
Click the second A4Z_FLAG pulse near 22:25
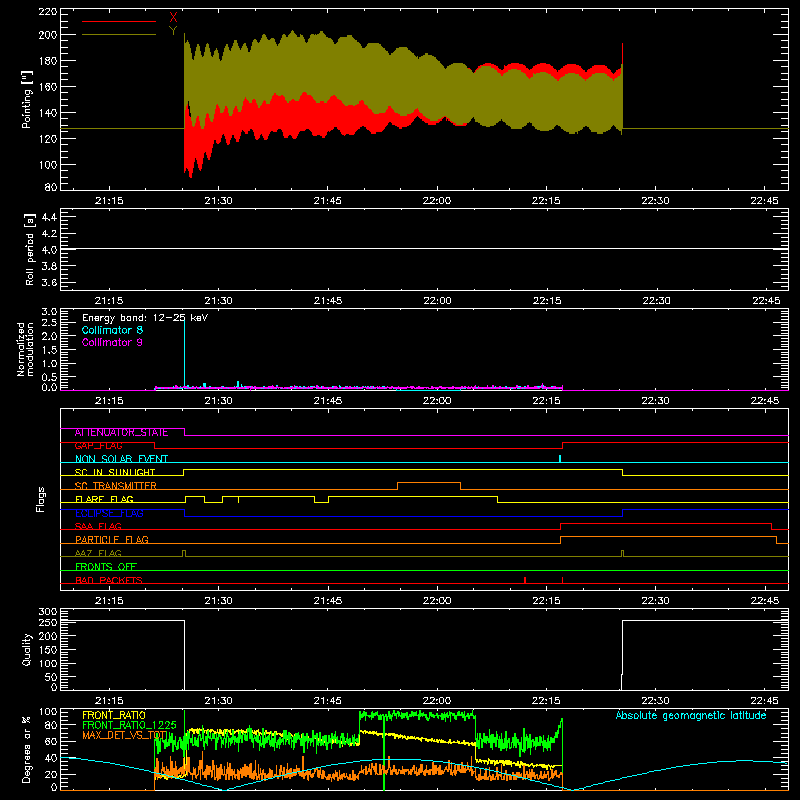coord(622,553)
